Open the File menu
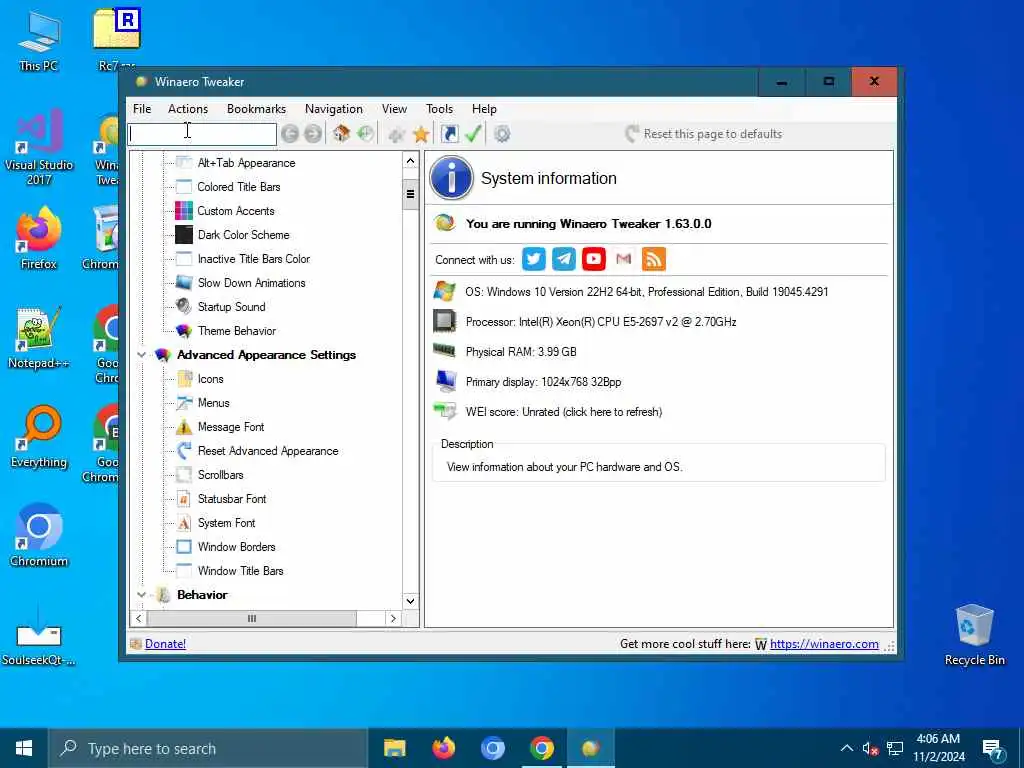 tap(142, 109)
